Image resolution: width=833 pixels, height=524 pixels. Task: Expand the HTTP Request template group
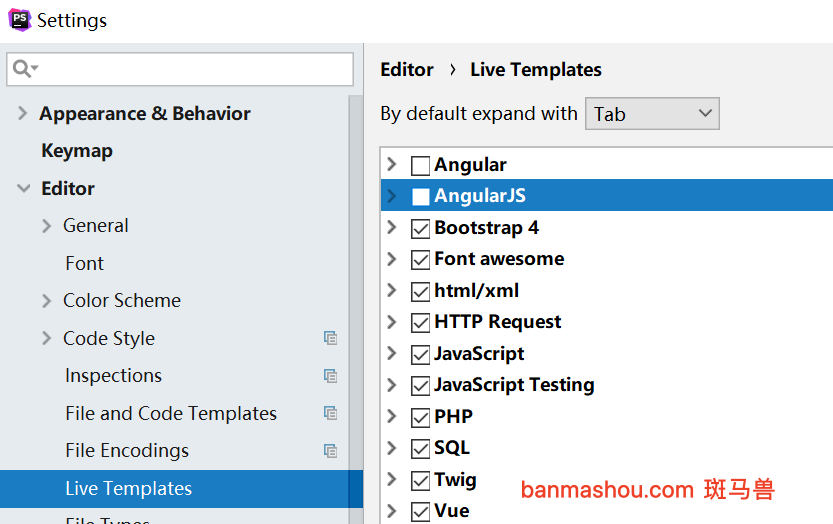tap(392, 322)
